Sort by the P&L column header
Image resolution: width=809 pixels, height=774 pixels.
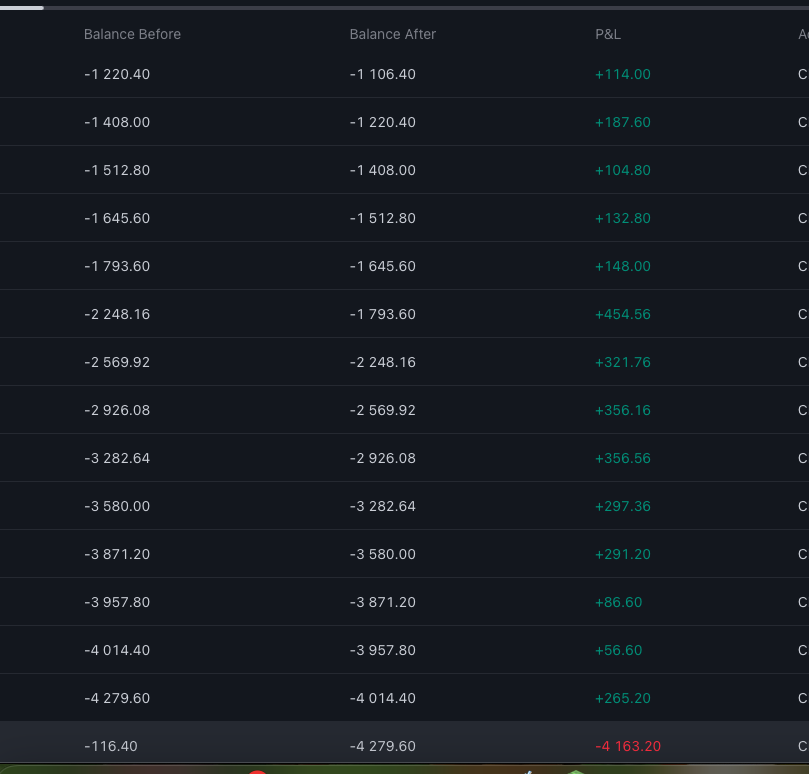point(607,34)
